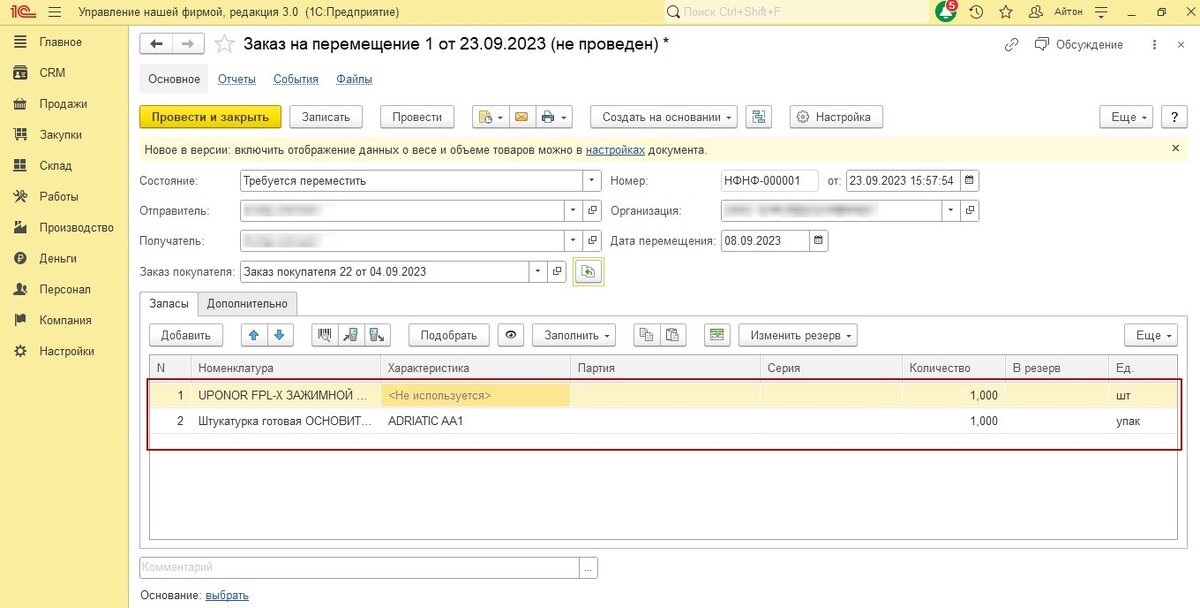1200x608 pixels.
Task: Switch to the Дополнительно tab
Action: [247, 303]
